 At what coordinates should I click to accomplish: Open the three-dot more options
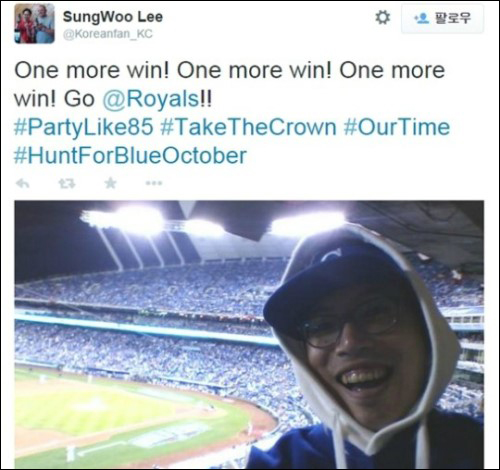click(154, 183)
